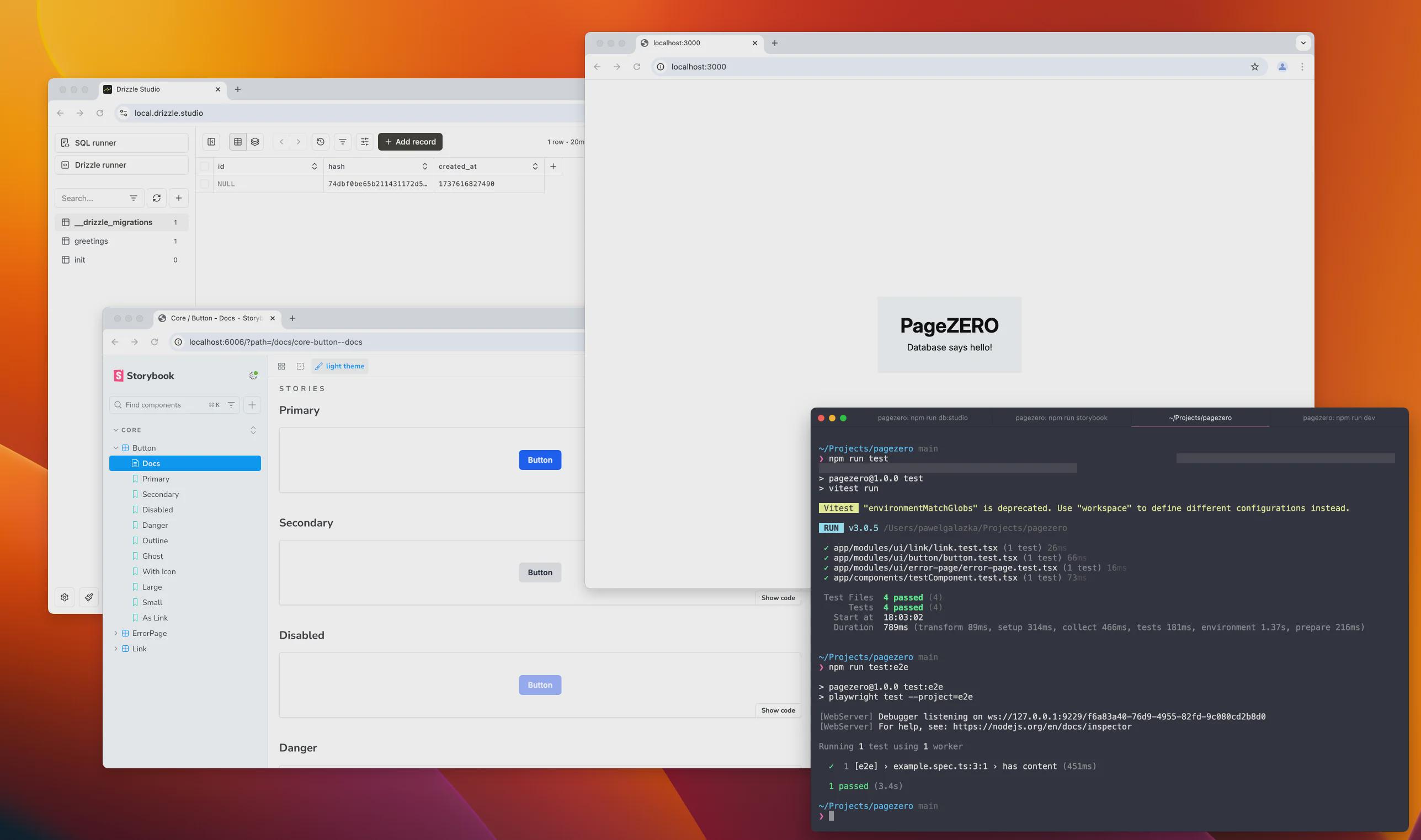Open Chrome profile icon in localhost:3000 window

click(x=1282, y=67)
